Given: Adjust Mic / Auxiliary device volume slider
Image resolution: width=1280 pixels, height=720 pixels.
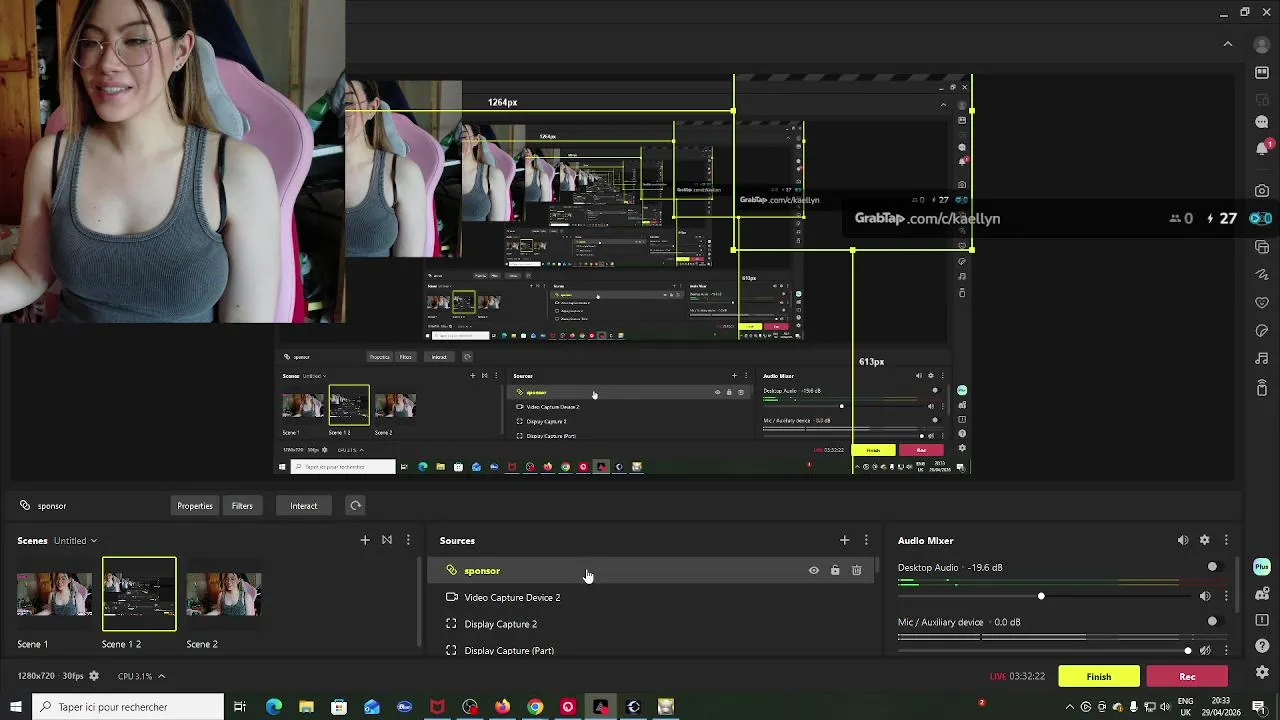Looking at the screenshot, I should coord(1187,651).
